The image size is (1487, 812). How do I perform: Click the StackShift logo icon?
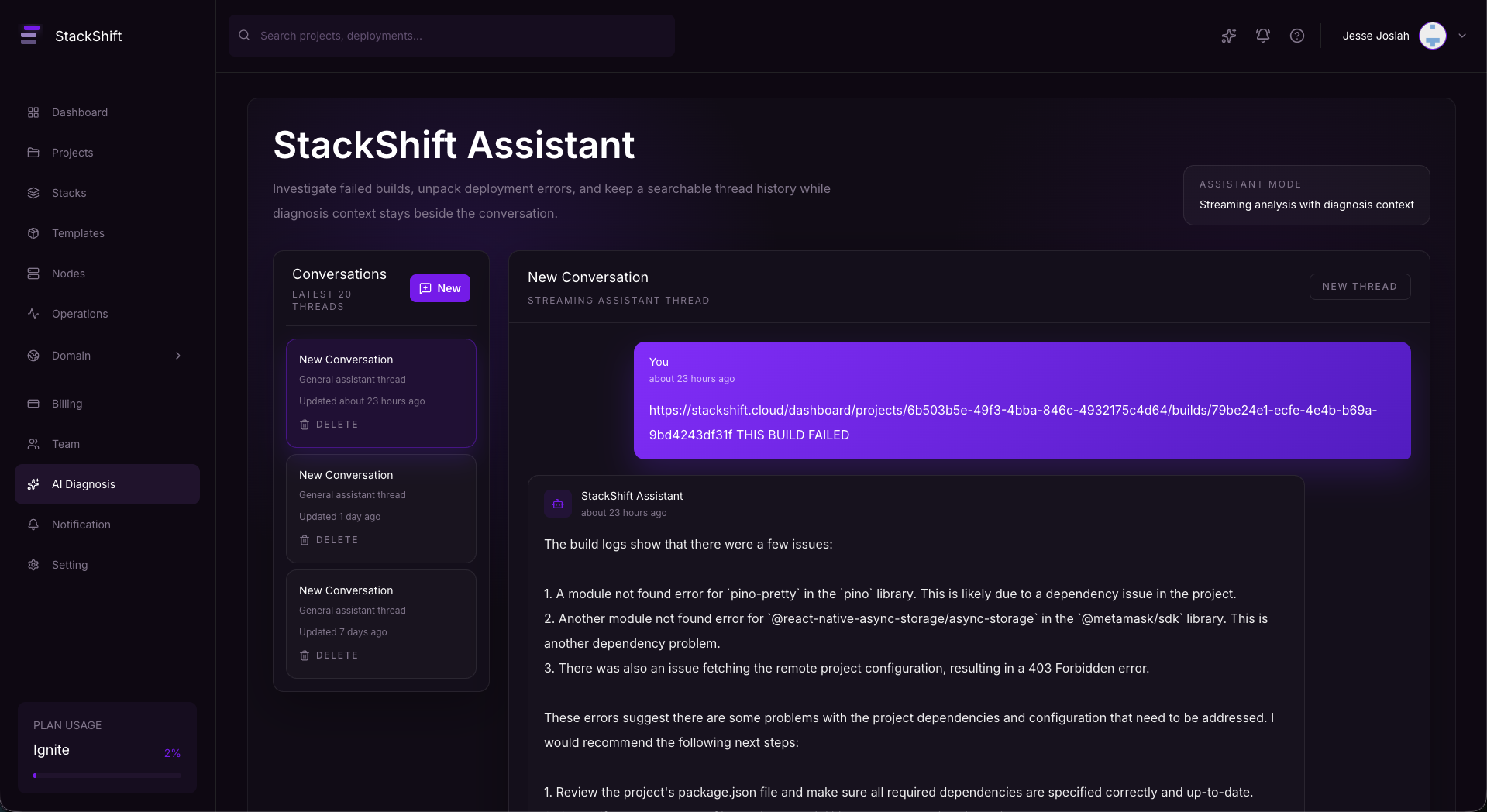click(x=30, y=35)
